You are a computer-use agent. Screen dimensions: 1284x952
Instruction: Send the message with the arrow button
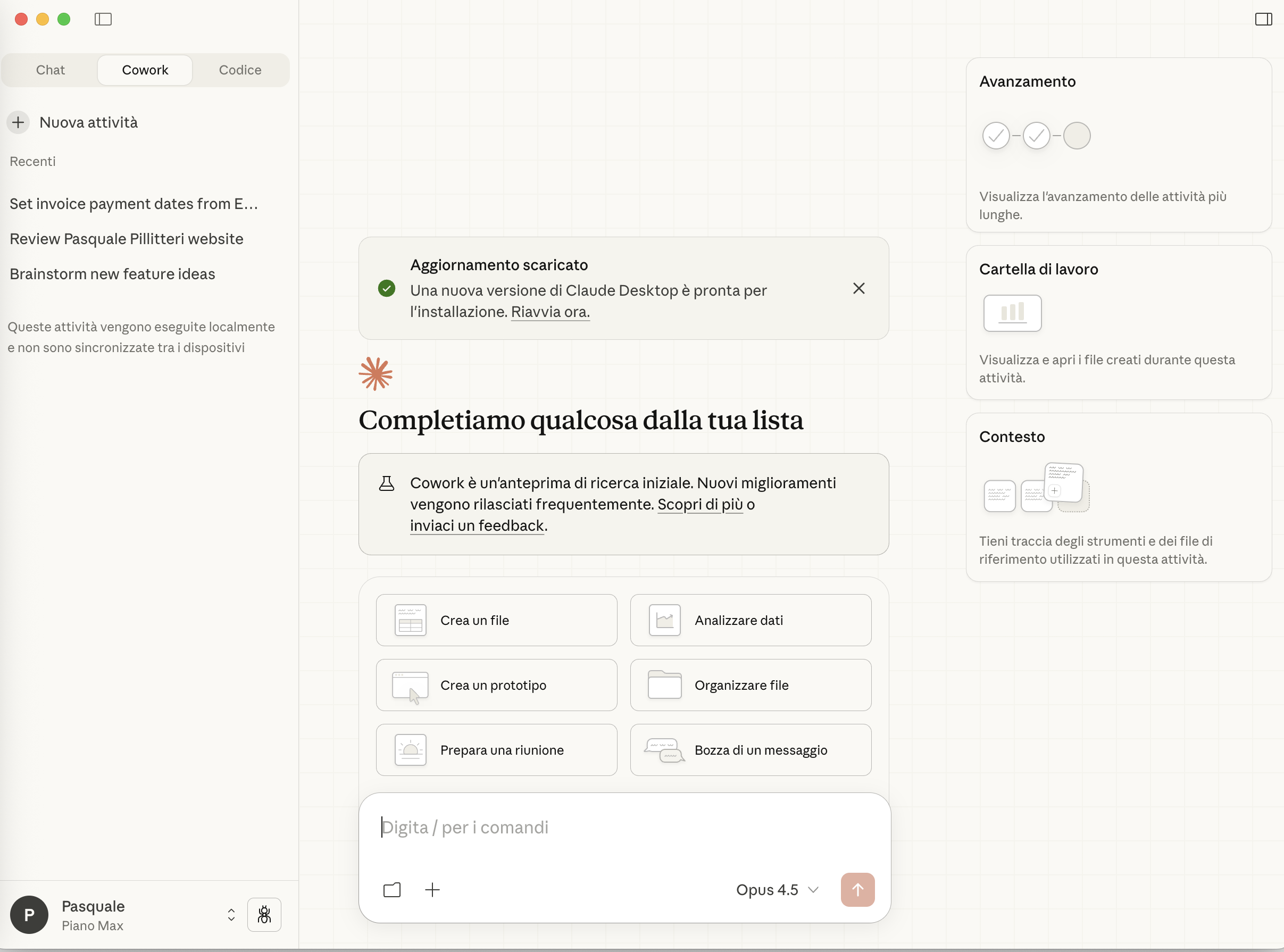[x=857, y=890]
